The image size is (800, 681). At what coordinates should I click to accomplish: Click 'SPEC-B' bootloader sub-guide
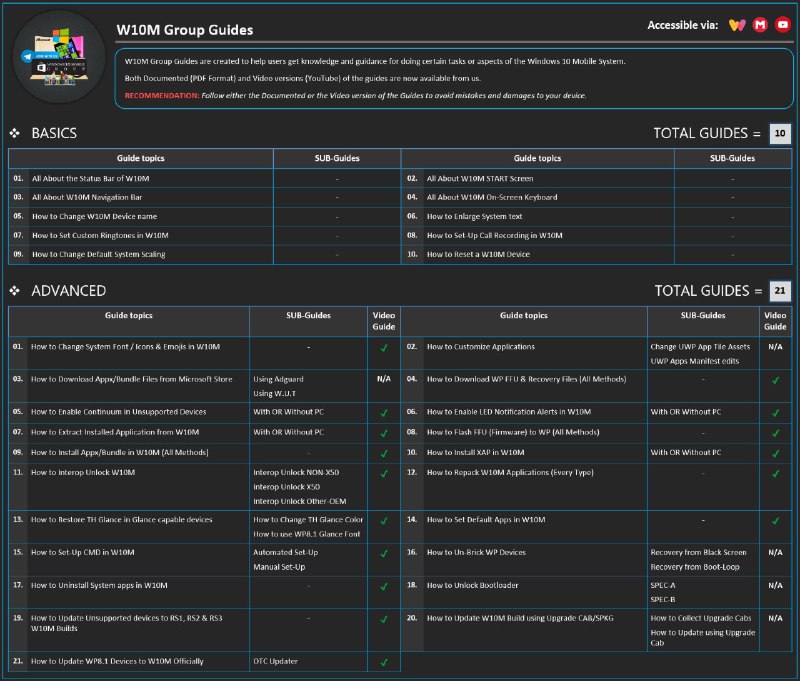(x=663, y=600)
